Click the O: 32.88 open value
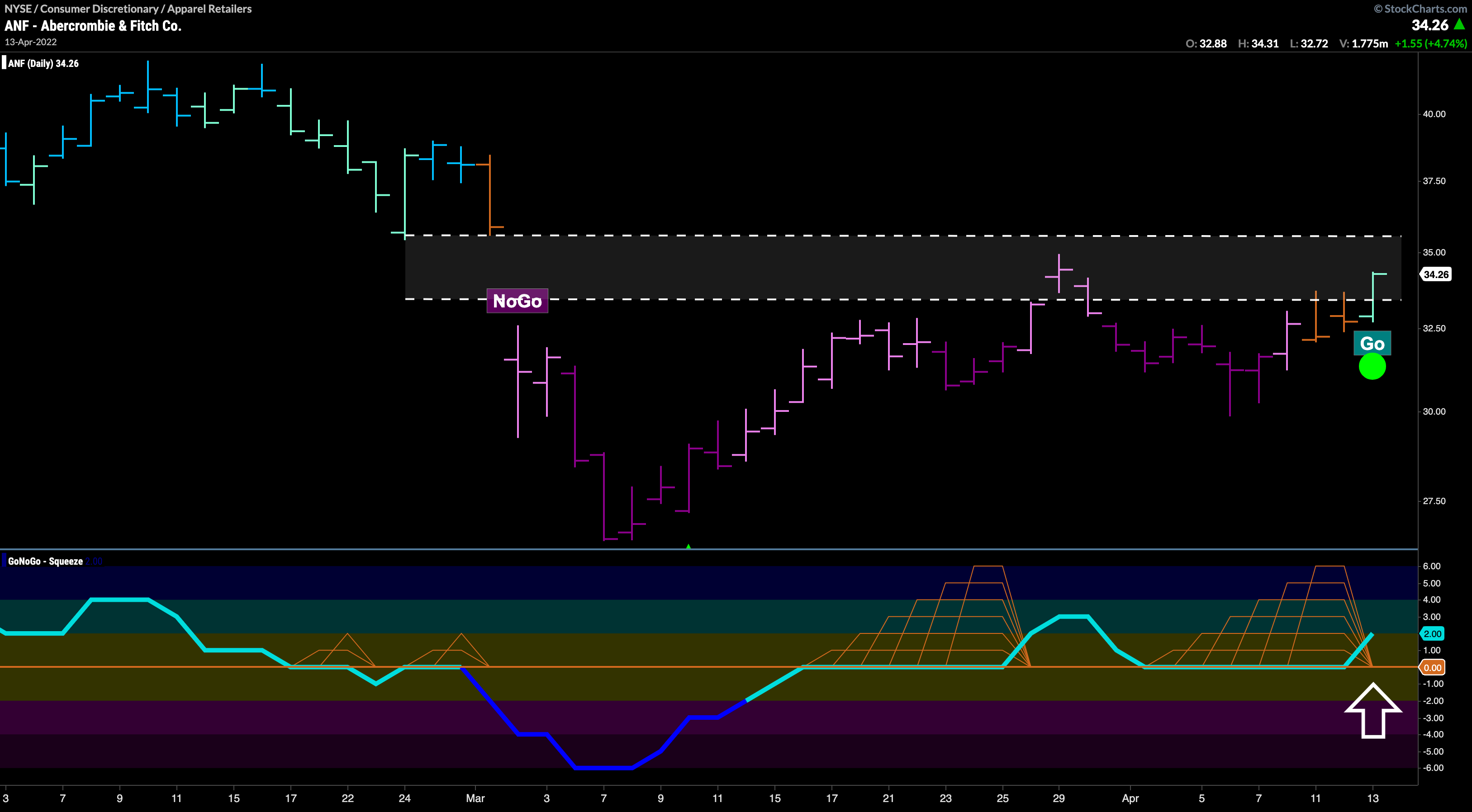Image resolution: width=1472 pixels, height=812 pixels. pyautogui.click(x=1206, y=43)
